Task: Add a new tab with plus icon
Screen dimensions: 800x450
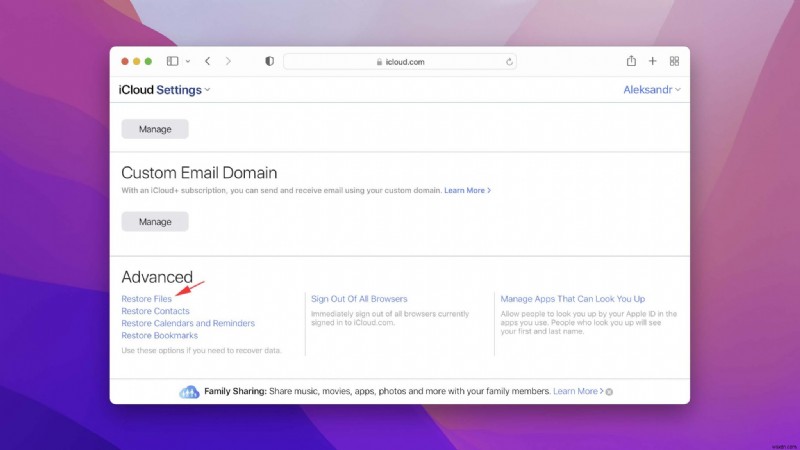Action: point(653,61)
